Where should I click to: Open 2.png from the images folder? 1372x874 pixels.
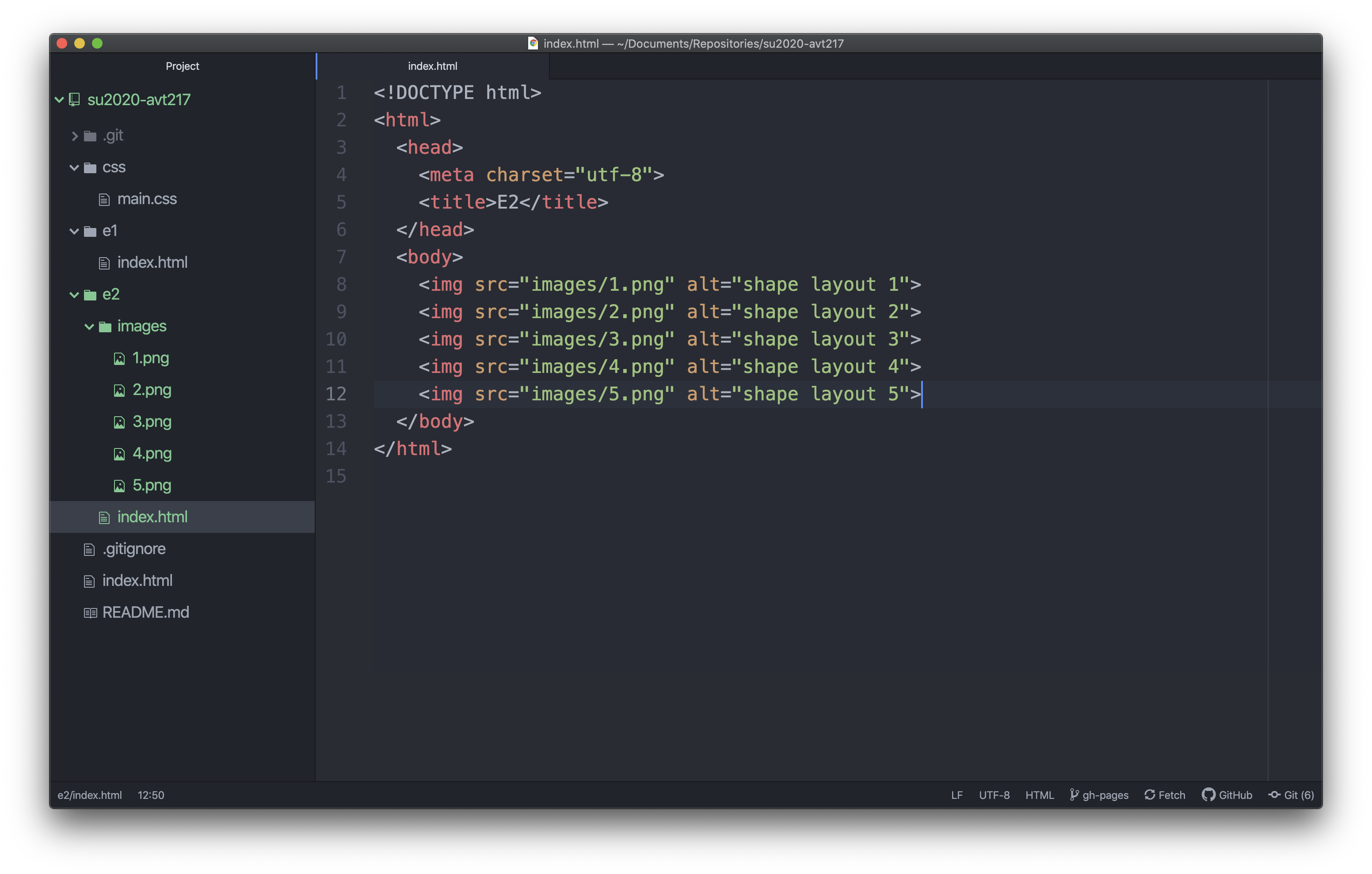pos(152,390)
